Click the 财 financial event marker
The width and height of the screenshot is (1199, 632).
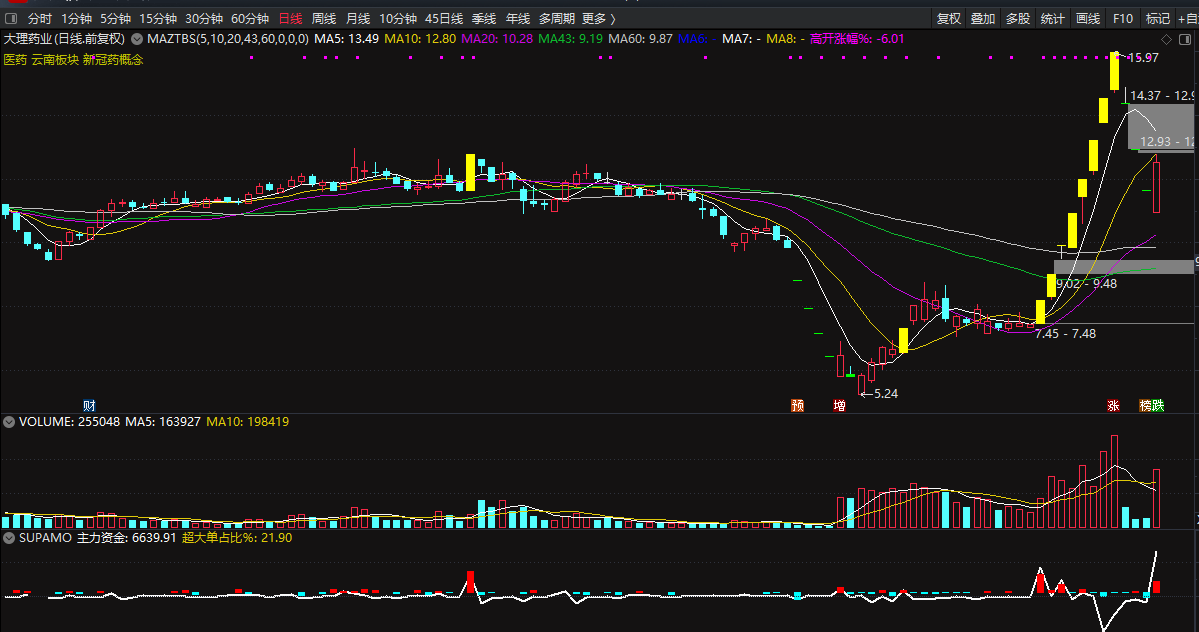(x=89, y=405)
